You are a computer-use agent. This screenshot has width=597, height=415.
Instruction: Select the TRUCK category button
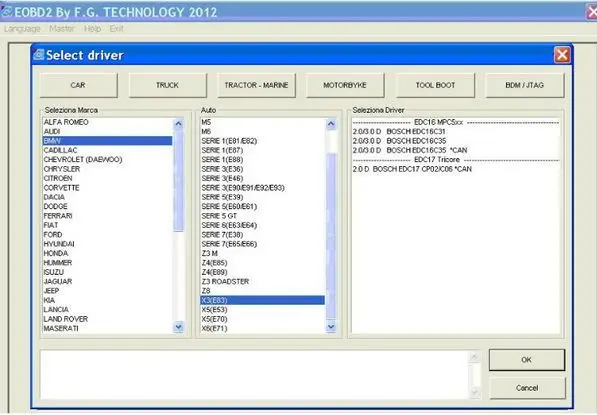coord(168,85)
